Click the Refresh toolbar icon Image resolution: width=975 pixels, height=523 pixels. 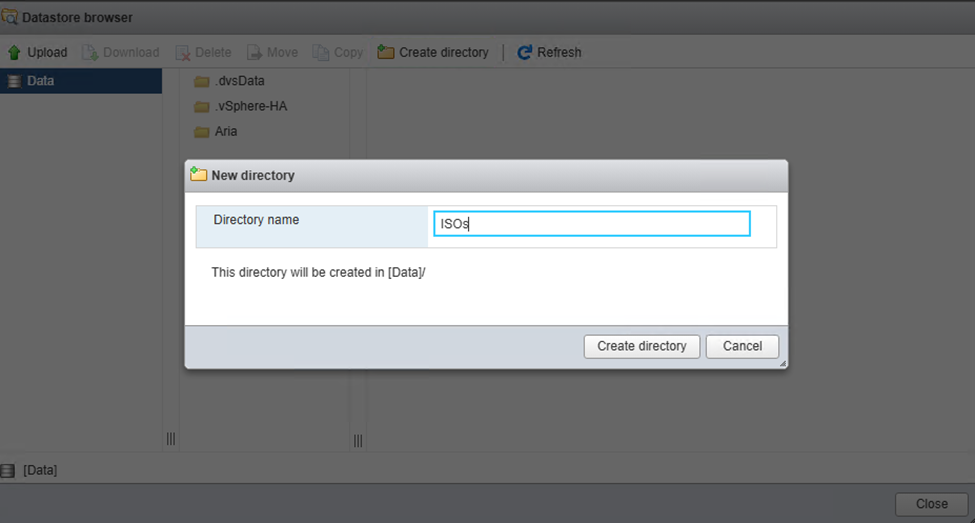tap(524, 52)
